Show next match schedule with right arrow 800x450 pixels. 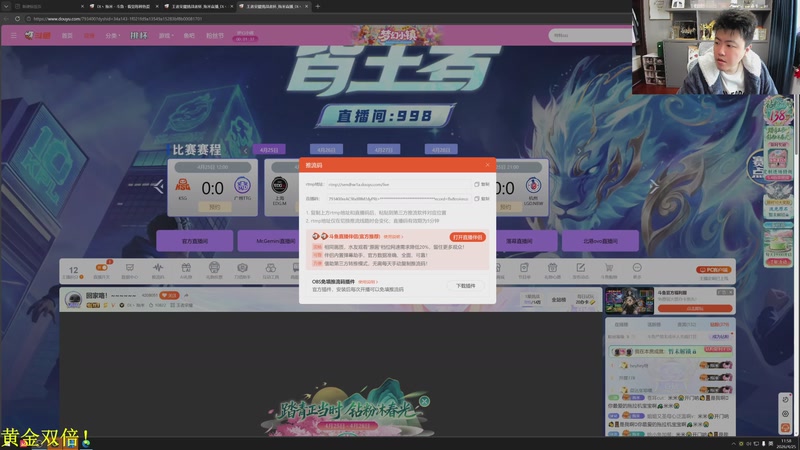pyautogui.click(x=654, y=187)
